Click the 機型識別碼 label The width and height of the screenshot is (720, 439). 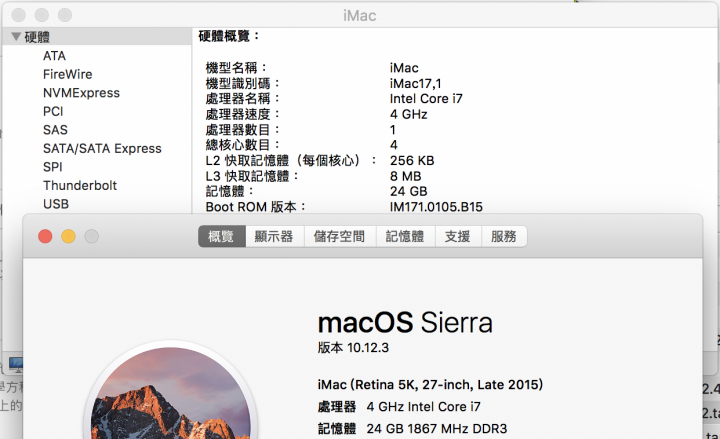coord(242,84)
